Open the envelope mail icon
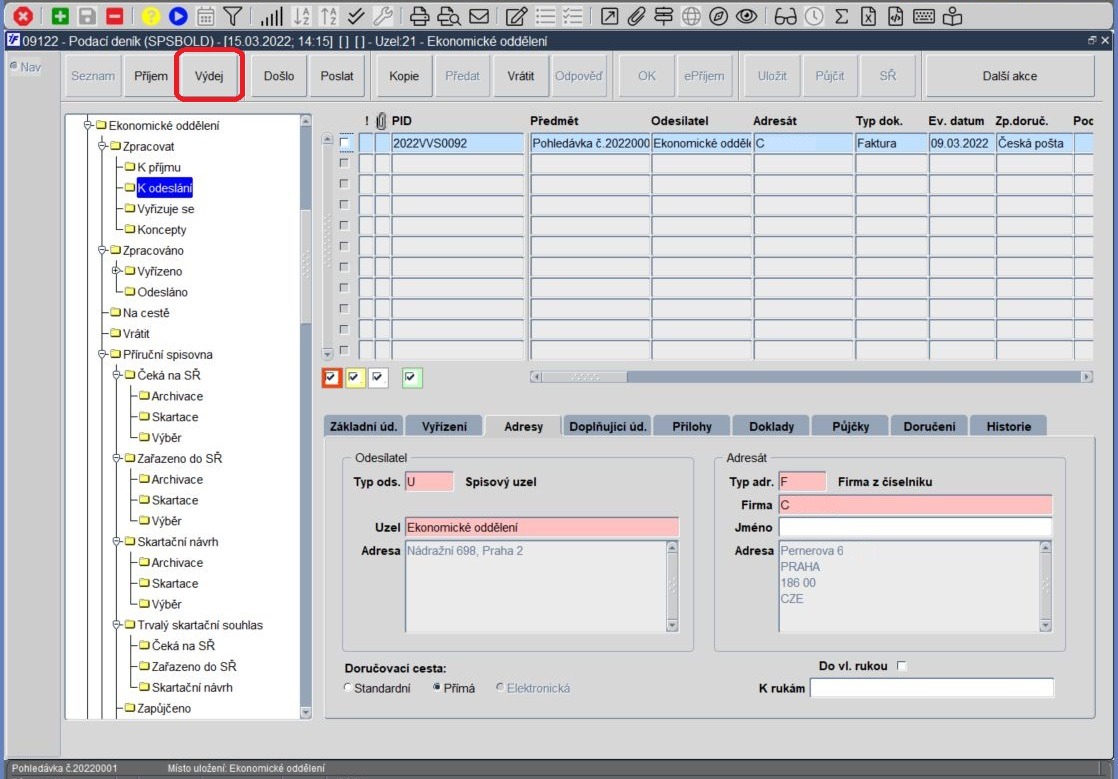The width and height of the screenshot is (1118, 779). (x=479, y=16)
